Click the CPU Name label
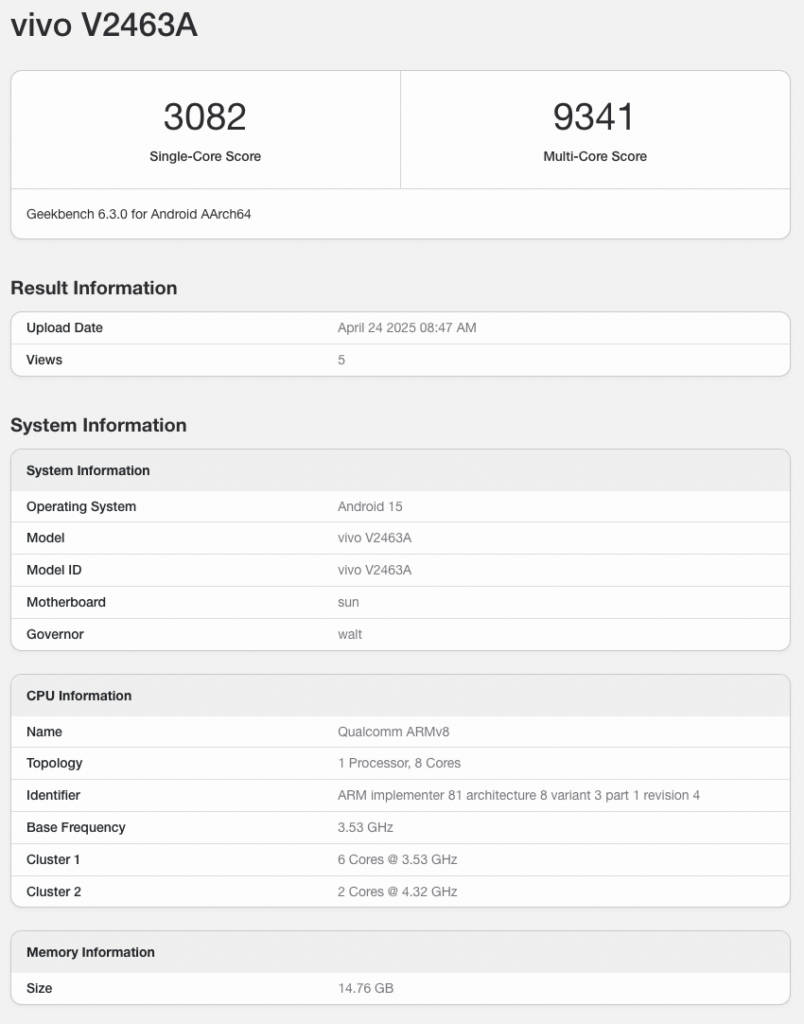The width and height of the screenshot is (804, 1024). [44, 732]
